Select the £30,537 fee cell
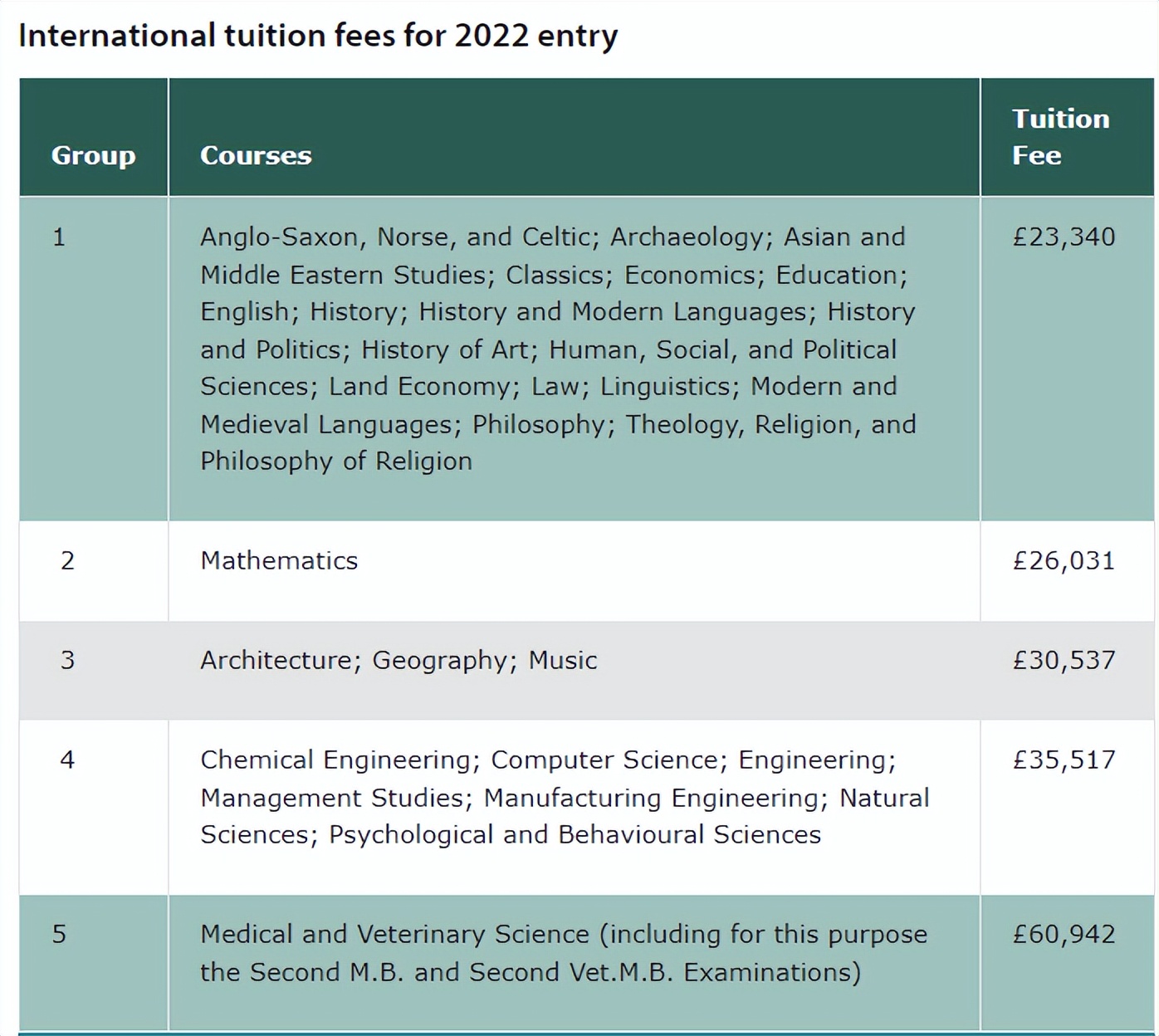 tap(1064, 661)
